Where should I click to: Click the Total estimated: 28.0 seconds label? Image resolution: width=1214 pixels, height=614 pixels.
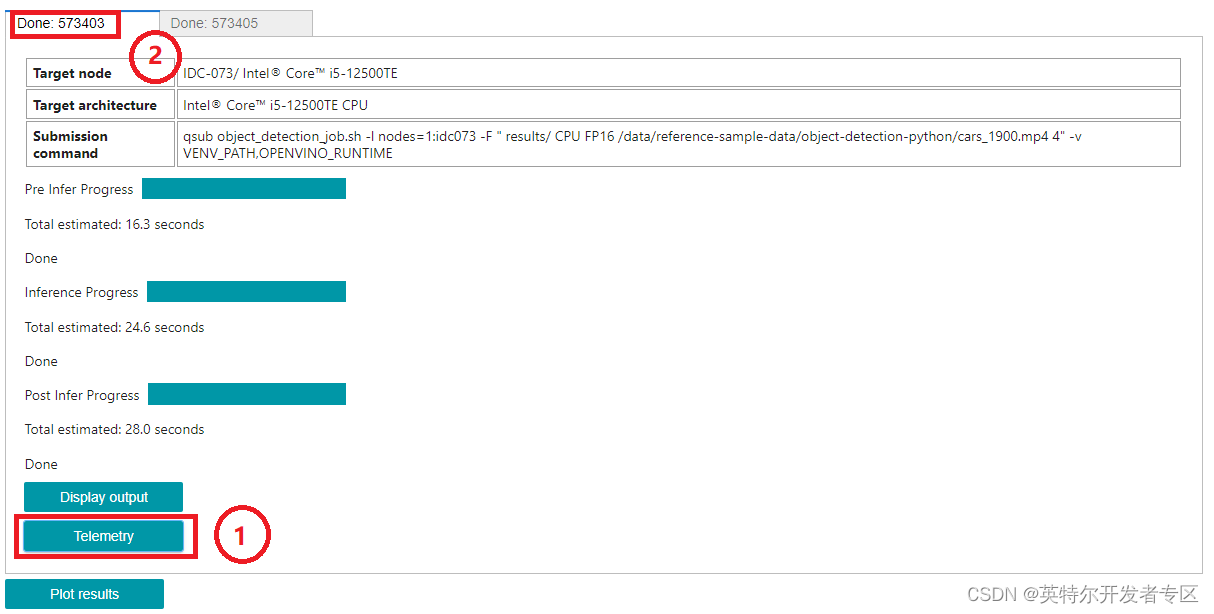click(x=114, y=430)
